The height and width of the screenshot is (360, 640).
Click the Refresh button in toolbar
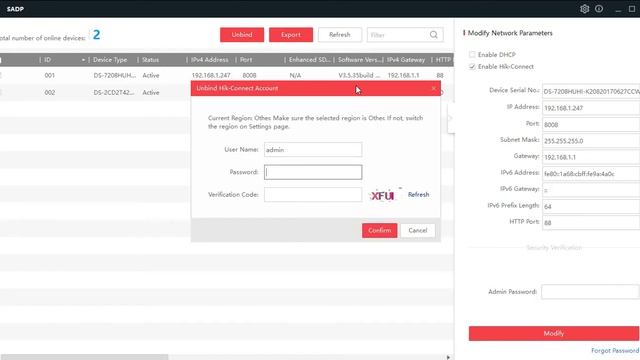coord(340,35)
